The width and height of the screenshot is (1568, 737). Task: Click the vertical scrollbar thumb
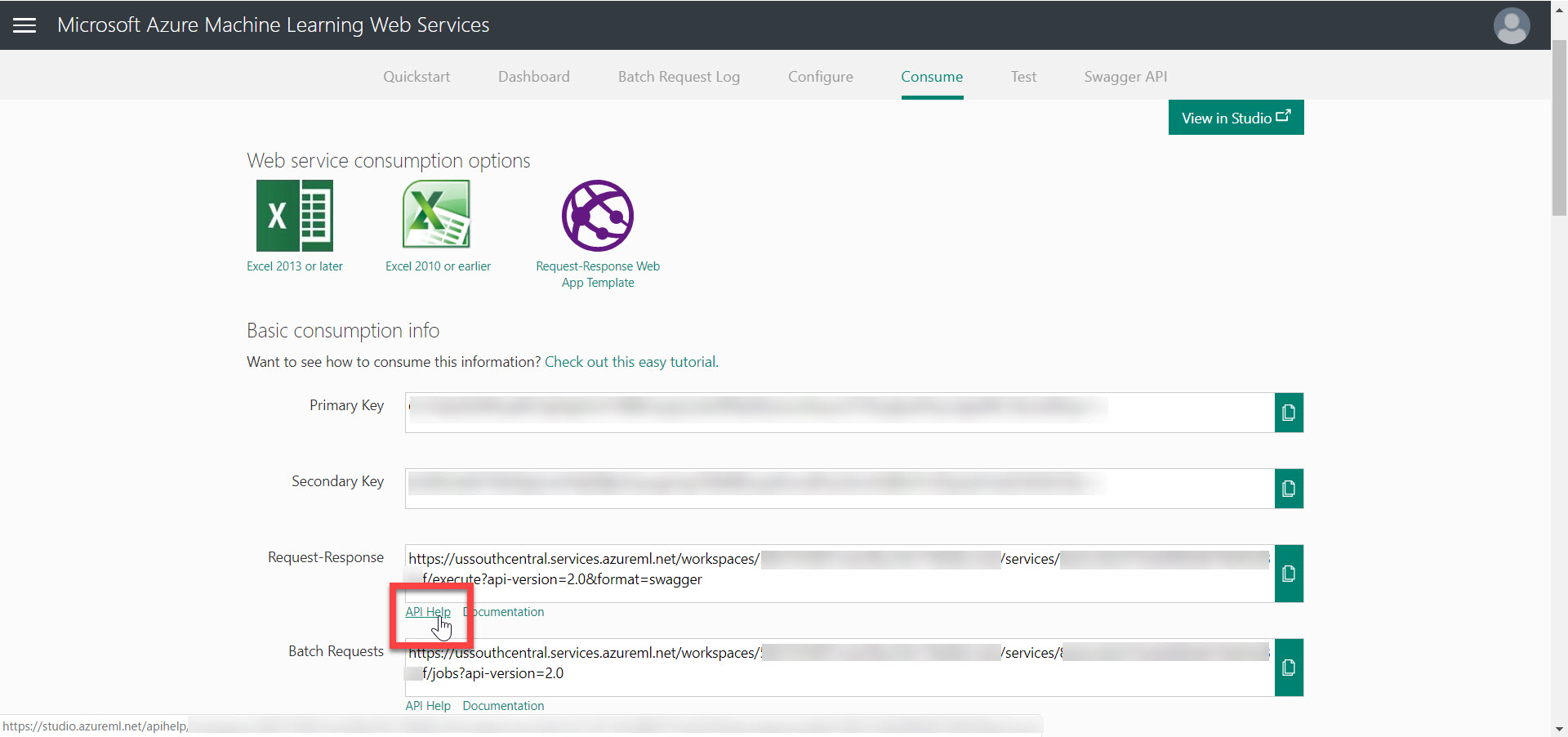1559,127
